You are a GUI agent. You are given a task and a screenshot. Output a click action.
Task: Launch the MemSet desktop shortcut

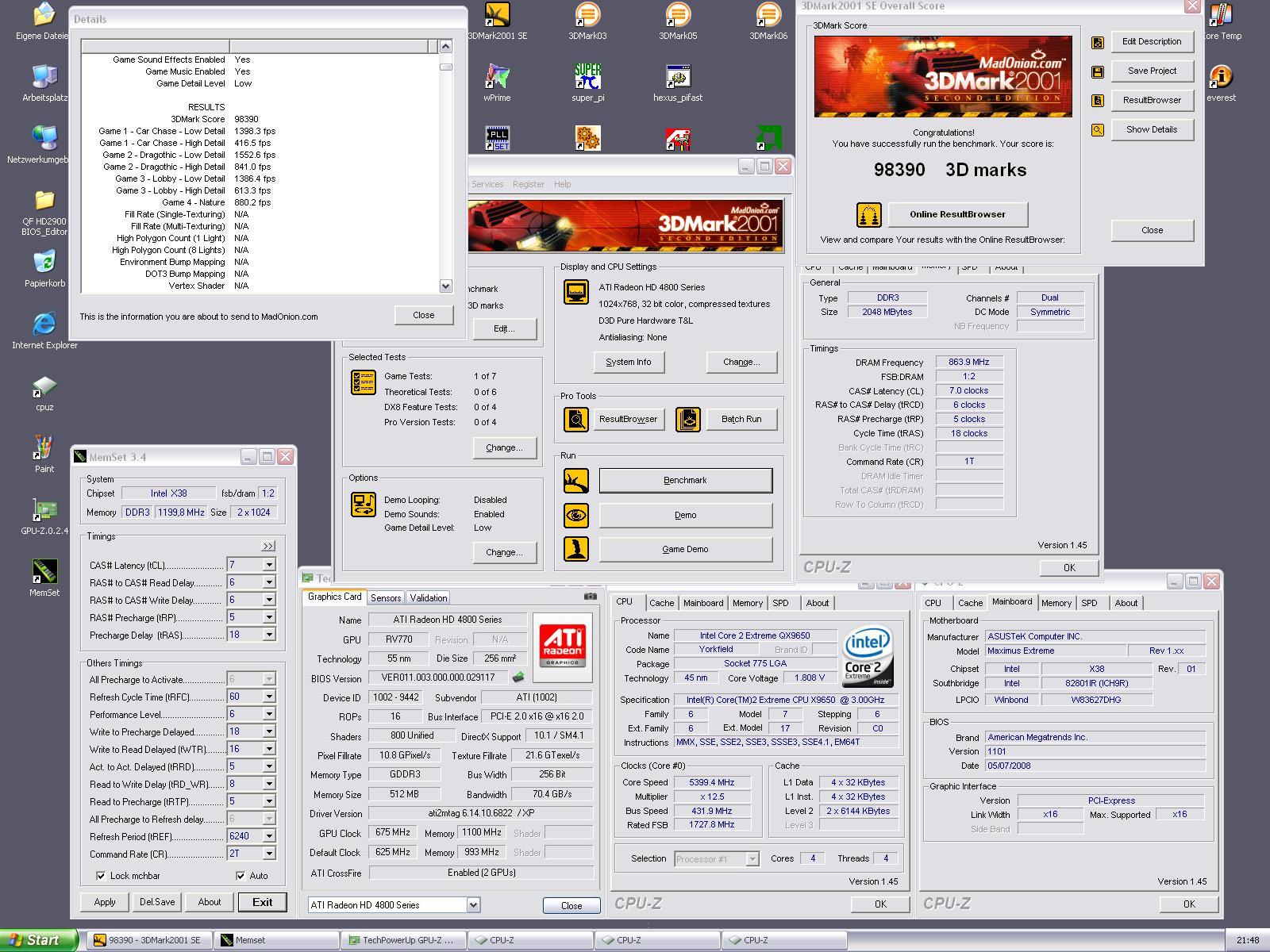tap(44, 578)
